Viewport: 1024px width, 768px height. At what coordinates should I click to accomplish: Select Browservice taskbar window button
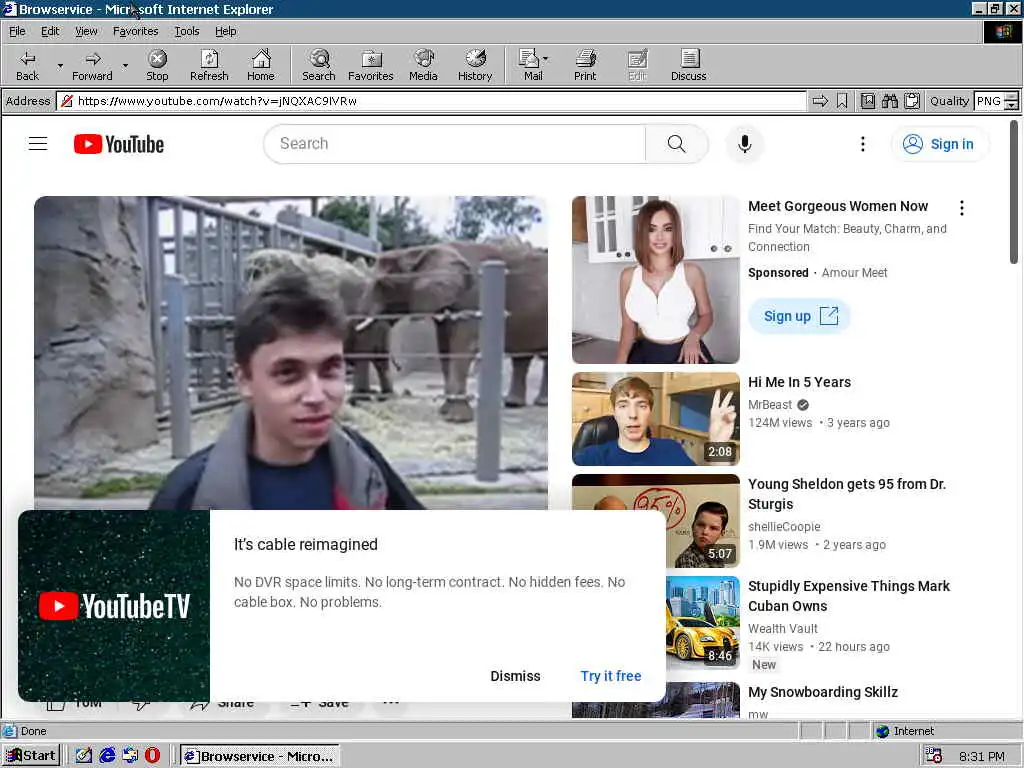tap(260, 756)
